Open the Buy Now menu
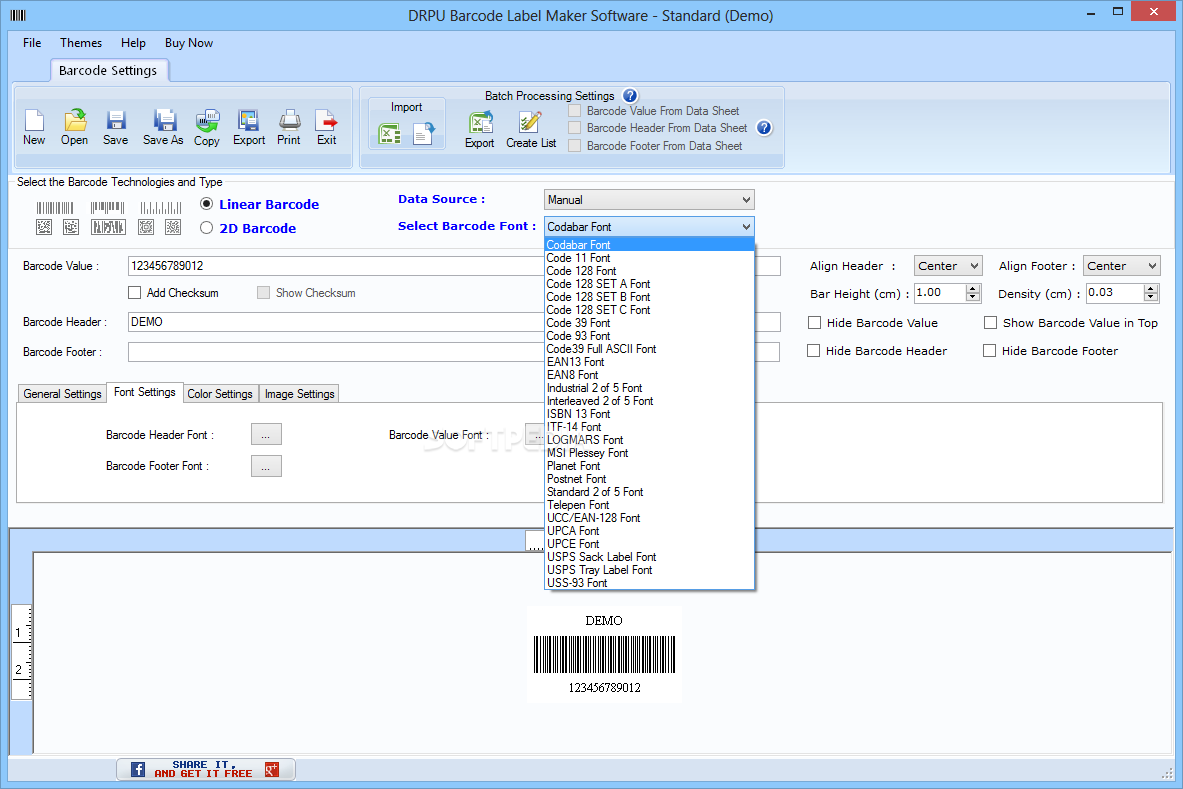The width and height of the screenshot is (1183, 789). point(189,43)
